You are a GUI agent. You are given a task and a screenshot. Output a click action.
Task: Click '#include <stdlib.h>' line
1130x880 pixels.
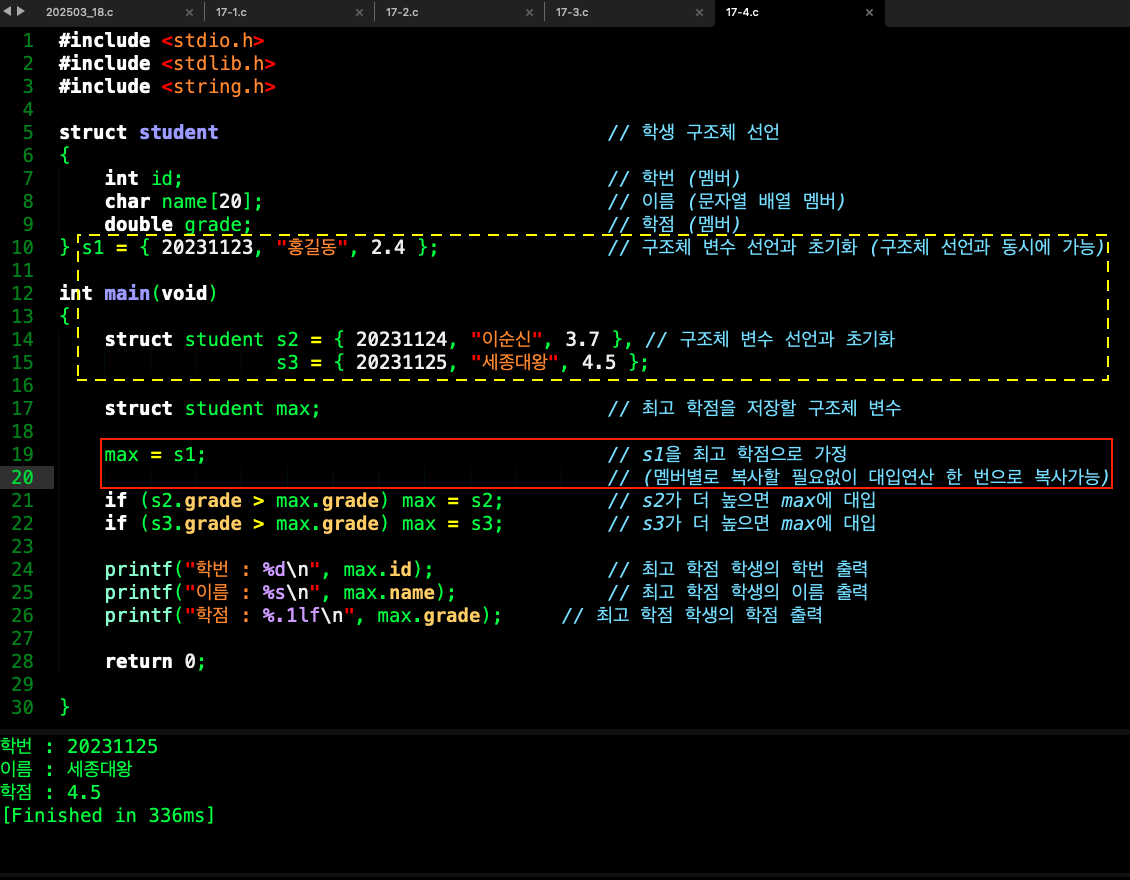click(x=167, y=63)
